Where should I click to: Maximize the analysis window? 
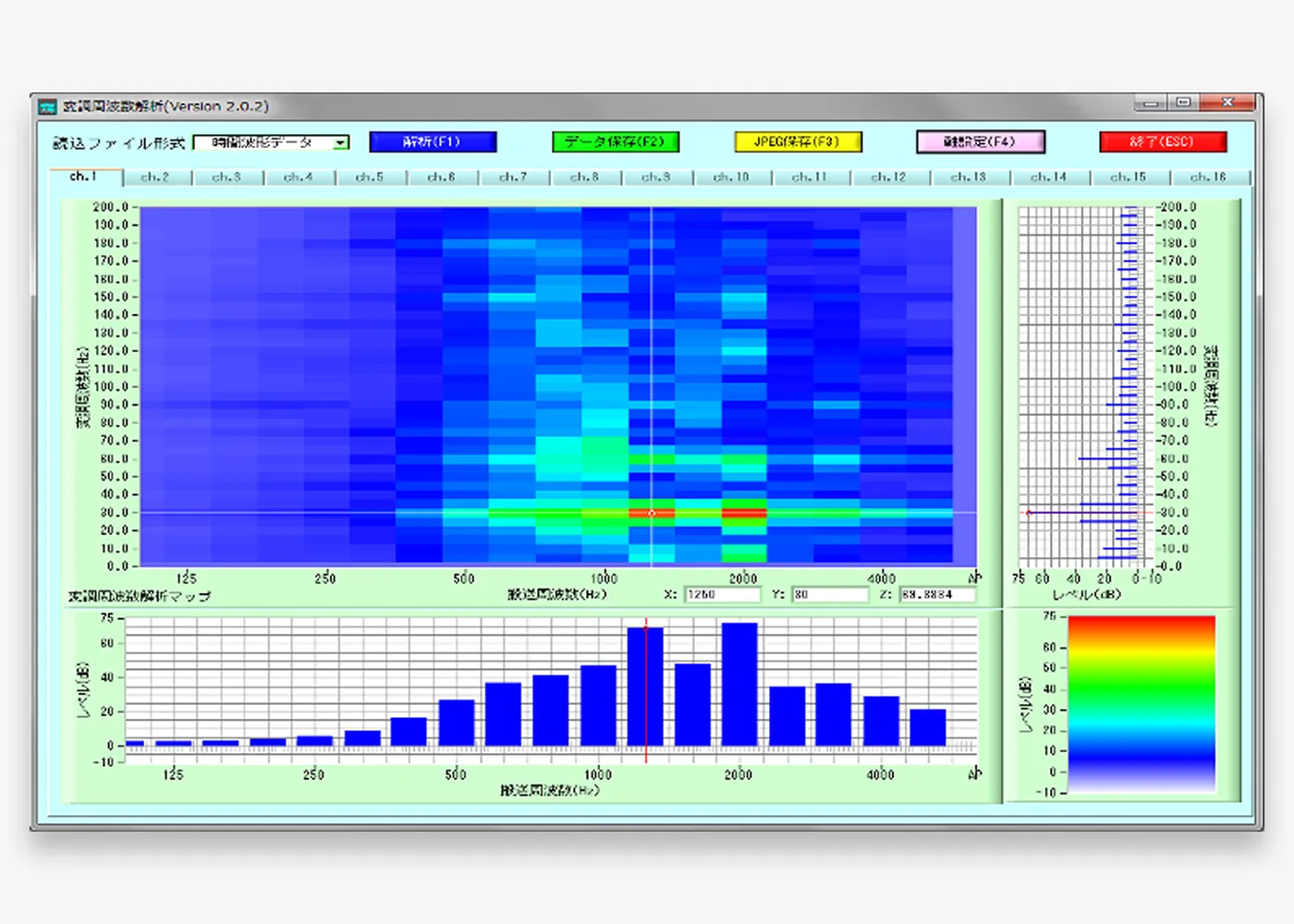tap(1183, 103)
